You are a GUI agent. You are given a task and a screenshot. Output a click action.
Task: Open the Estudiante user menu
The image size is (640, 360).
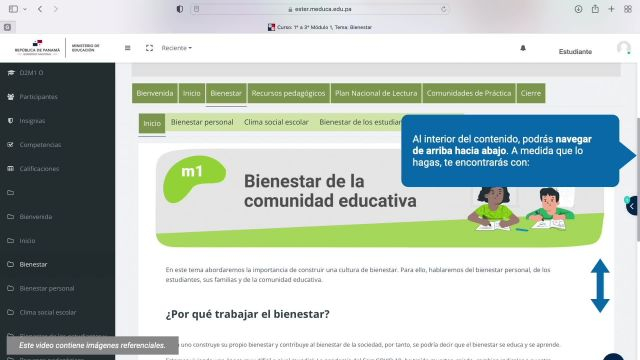(x=575, y=51)
